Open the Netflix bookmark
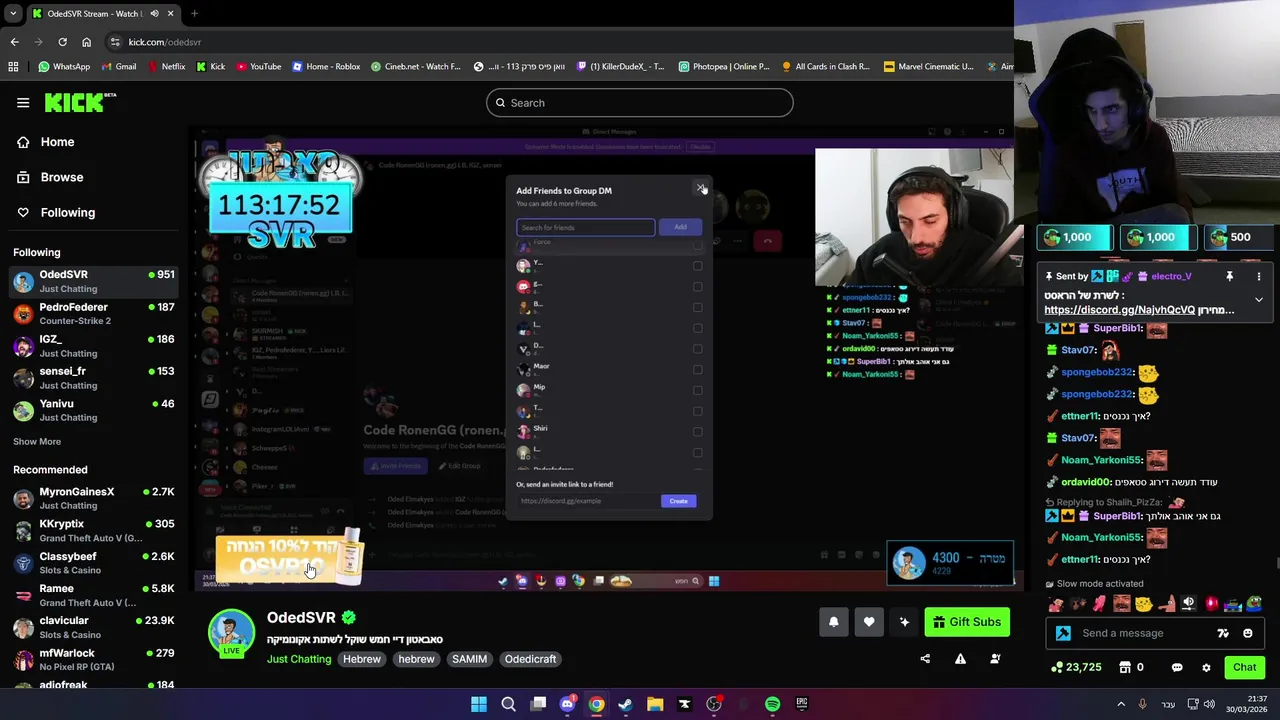This screenshot has height=720, width=1280. 166,67
